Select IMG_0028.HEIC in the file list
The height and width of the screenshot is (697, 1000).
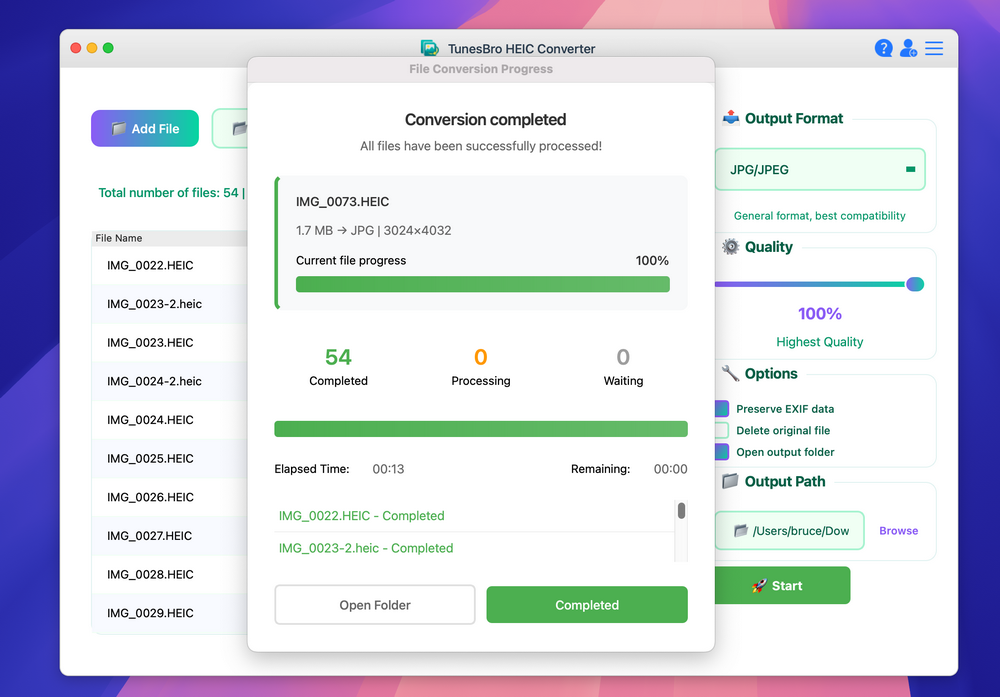pos(170,575)
